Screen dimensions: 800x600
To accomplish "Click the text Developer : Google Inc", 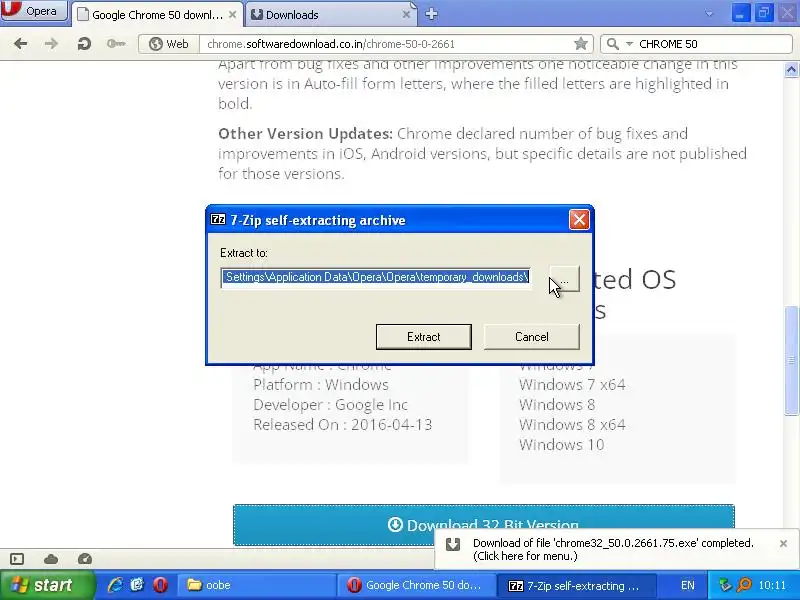I will tap(330, 405).
